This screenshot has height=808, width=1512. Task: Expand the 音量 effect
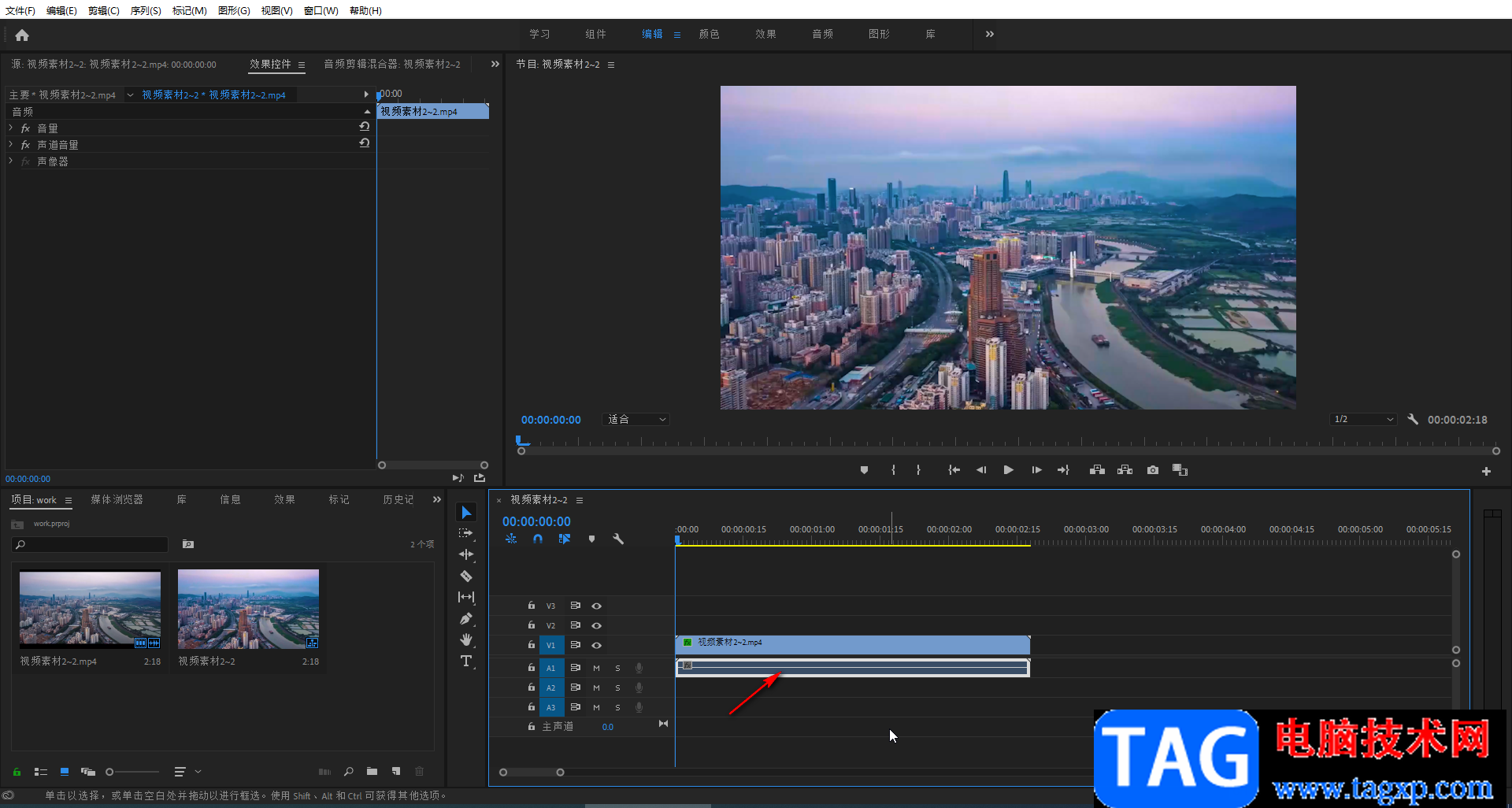[x=11, y=128]
